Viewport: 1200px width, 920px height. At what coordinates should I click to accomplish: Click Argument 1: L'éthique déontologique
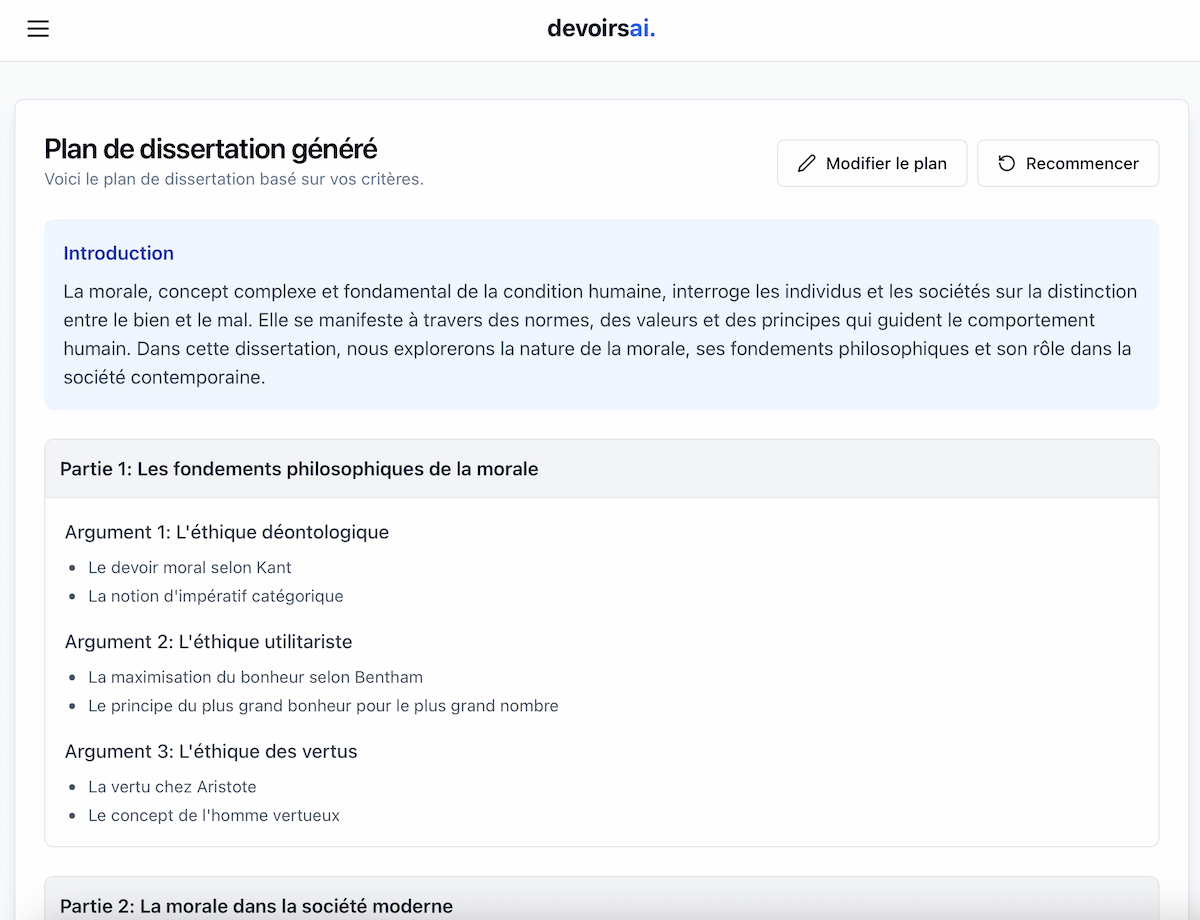point(227,532)
